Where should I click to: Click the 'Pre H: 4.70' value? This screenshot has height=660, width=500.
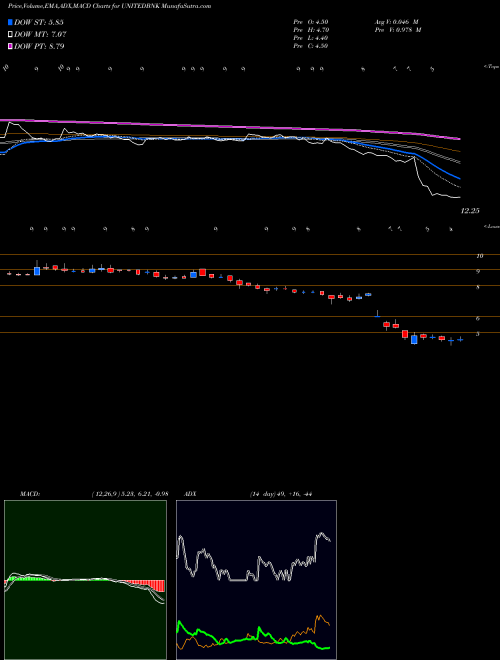311,30
